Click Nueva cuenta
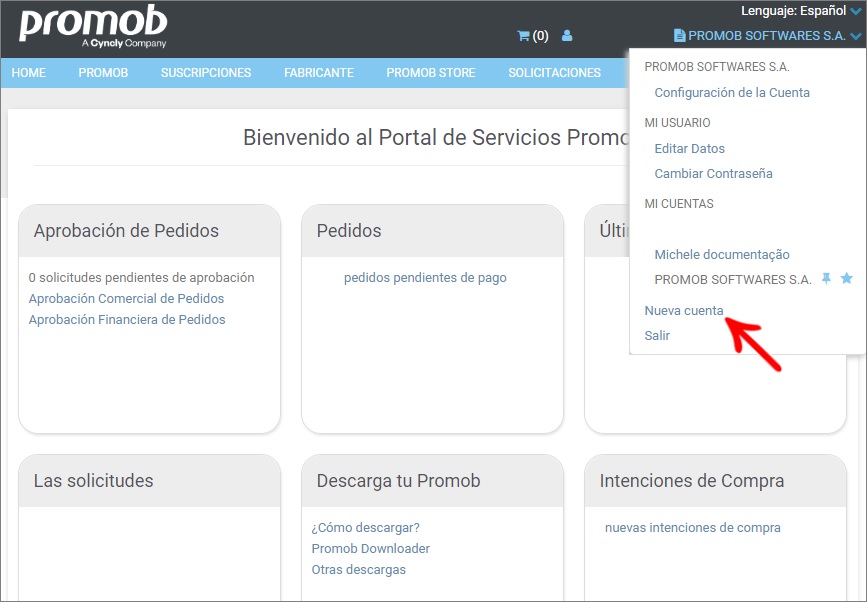The height and width of the screenshot is (602, 867). pos(684,310)
